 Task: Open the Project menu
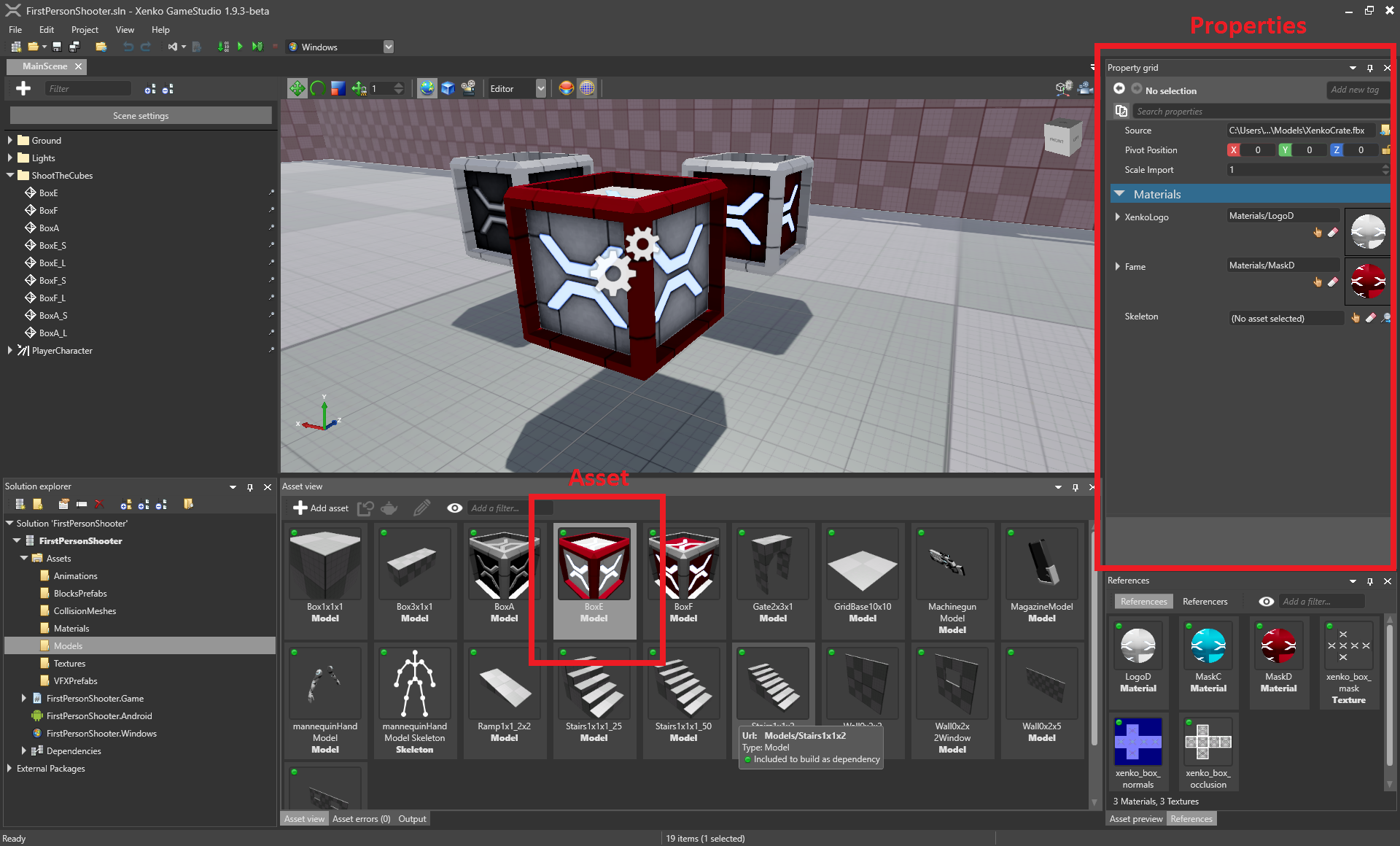click(85, 30)
